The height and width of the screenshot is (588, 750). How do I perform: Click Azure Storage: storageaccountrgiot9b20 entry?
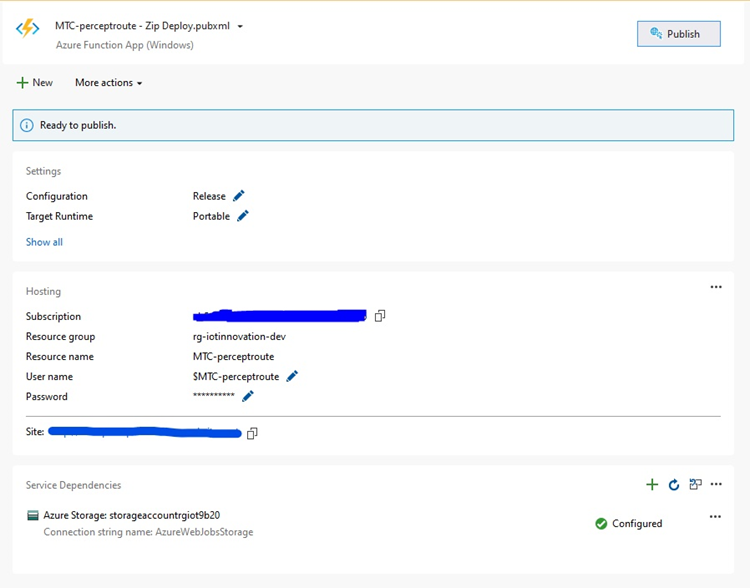(132, 515)
